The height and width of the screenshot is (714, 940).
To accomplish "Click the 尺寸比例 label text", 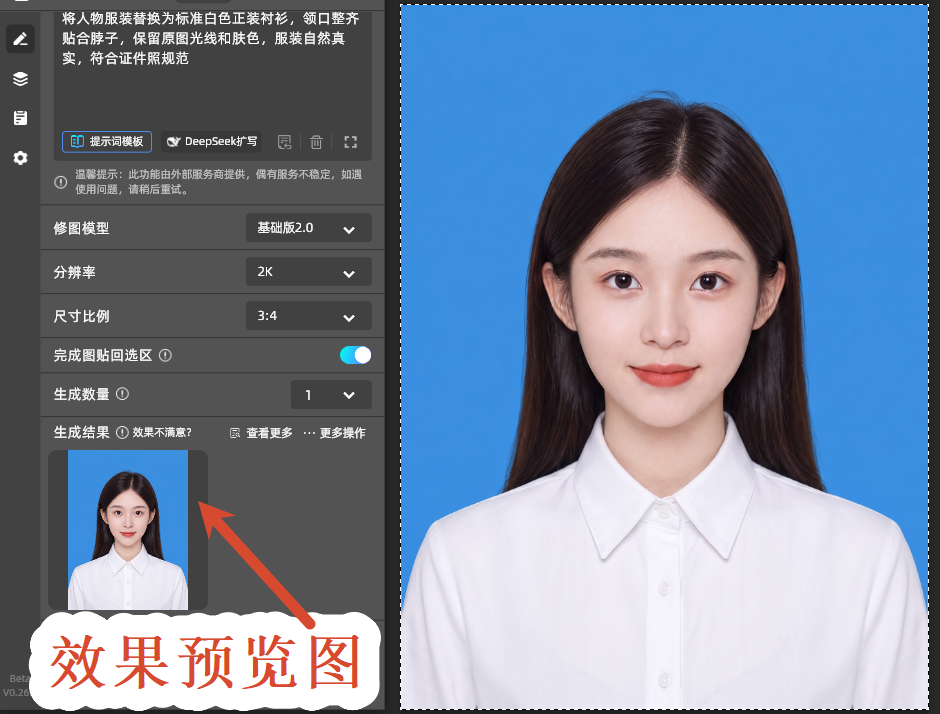I will pos(82,316).
